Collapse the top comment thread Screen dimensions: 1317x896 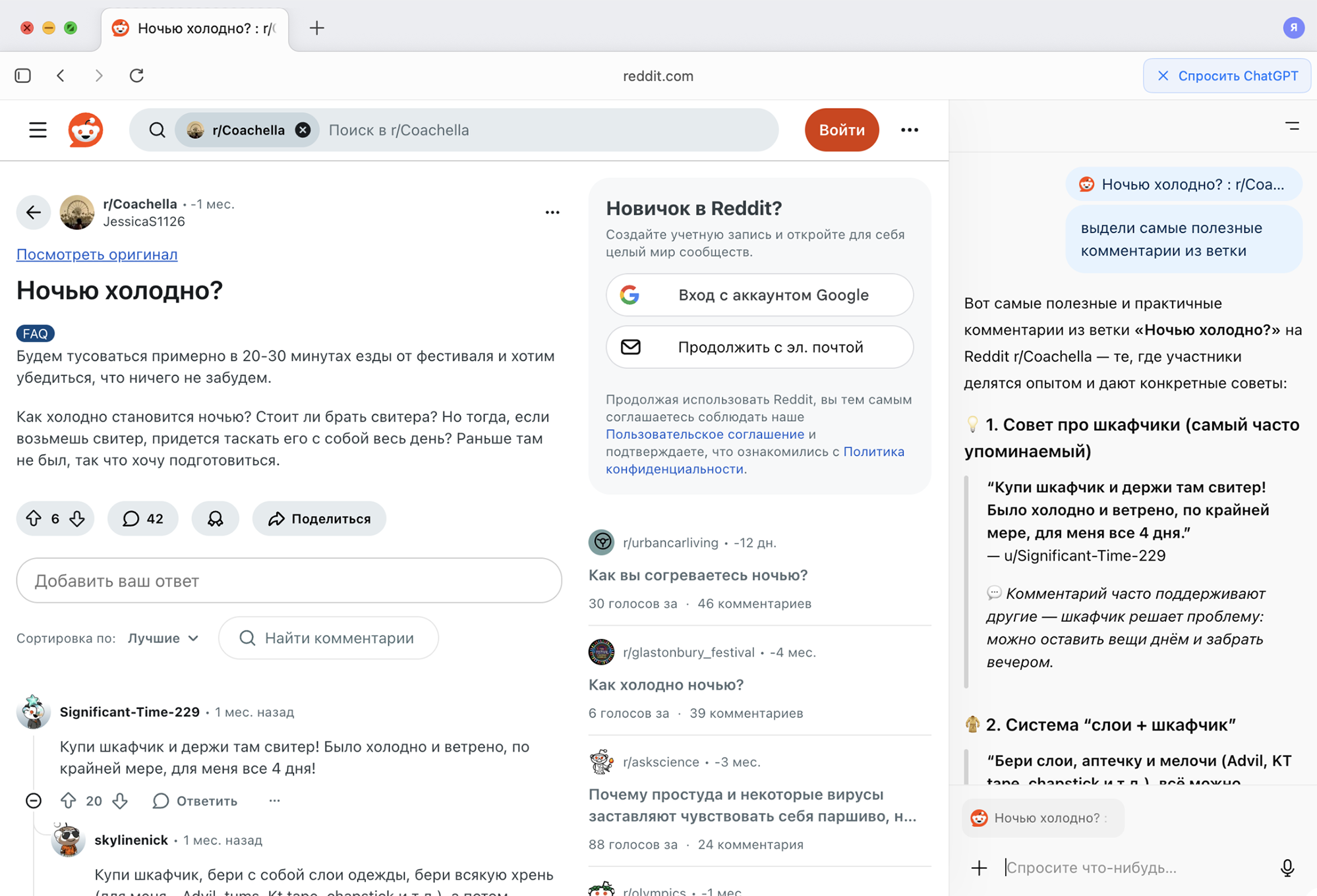pyautogui.click(x=34, y=800)
